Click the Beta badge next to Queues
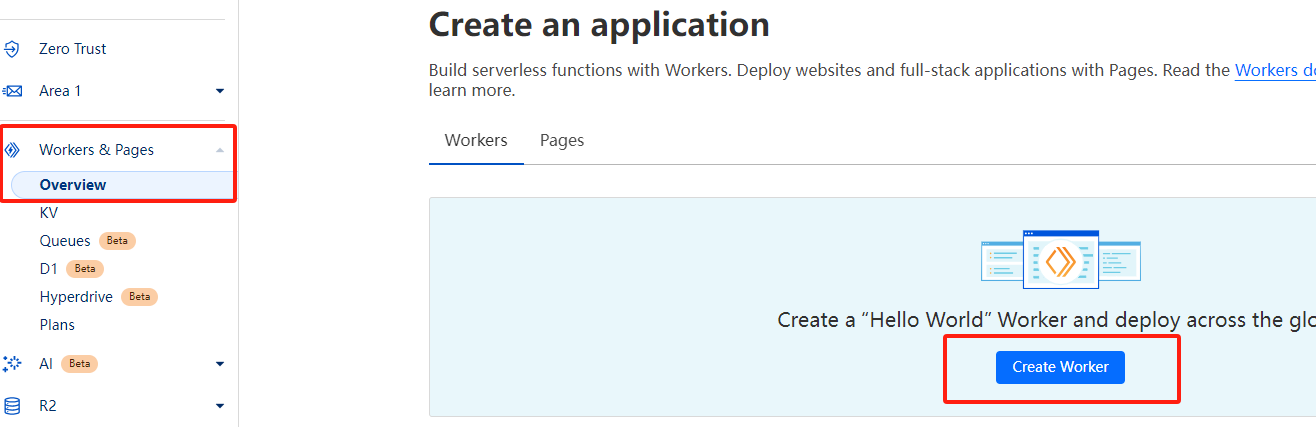The height and width of the screenshot is (427, 1316). [x=117, y=241]
